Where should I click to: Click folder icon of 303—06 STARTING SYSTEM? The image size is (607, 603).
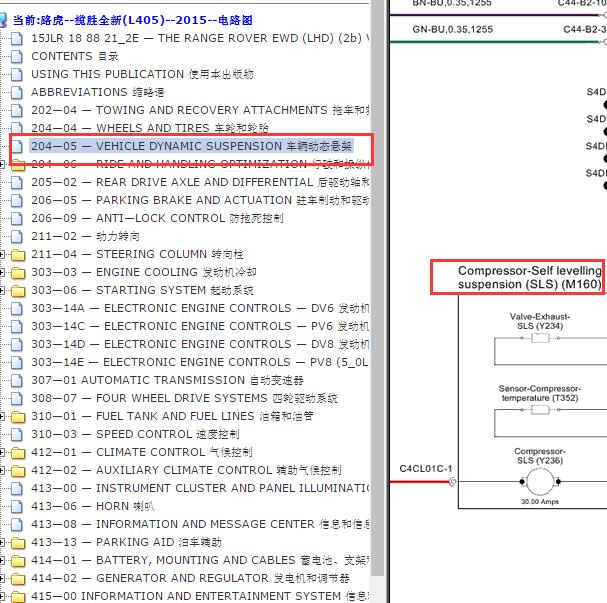[x=18, y=291]
